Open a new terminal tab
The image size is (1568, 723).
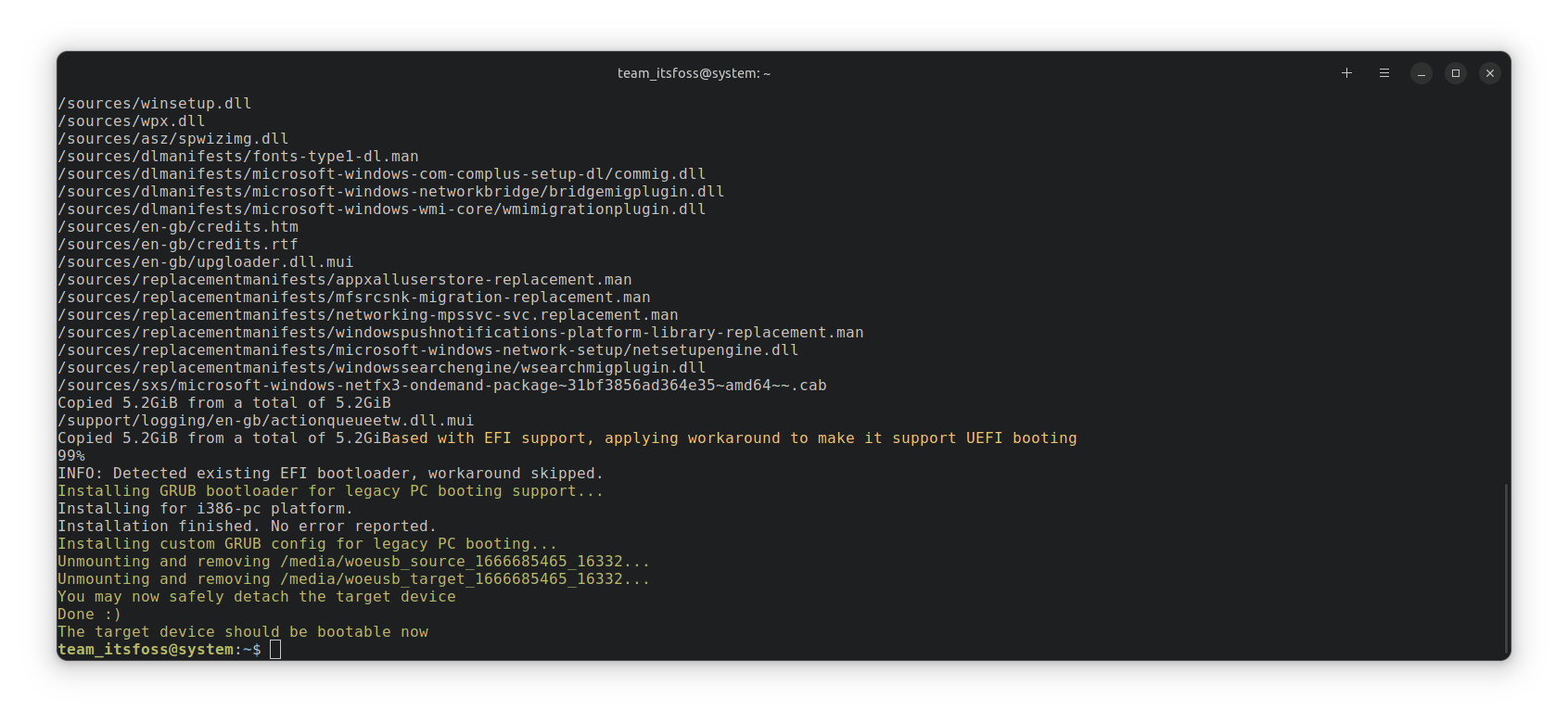tap(1346, 73)
